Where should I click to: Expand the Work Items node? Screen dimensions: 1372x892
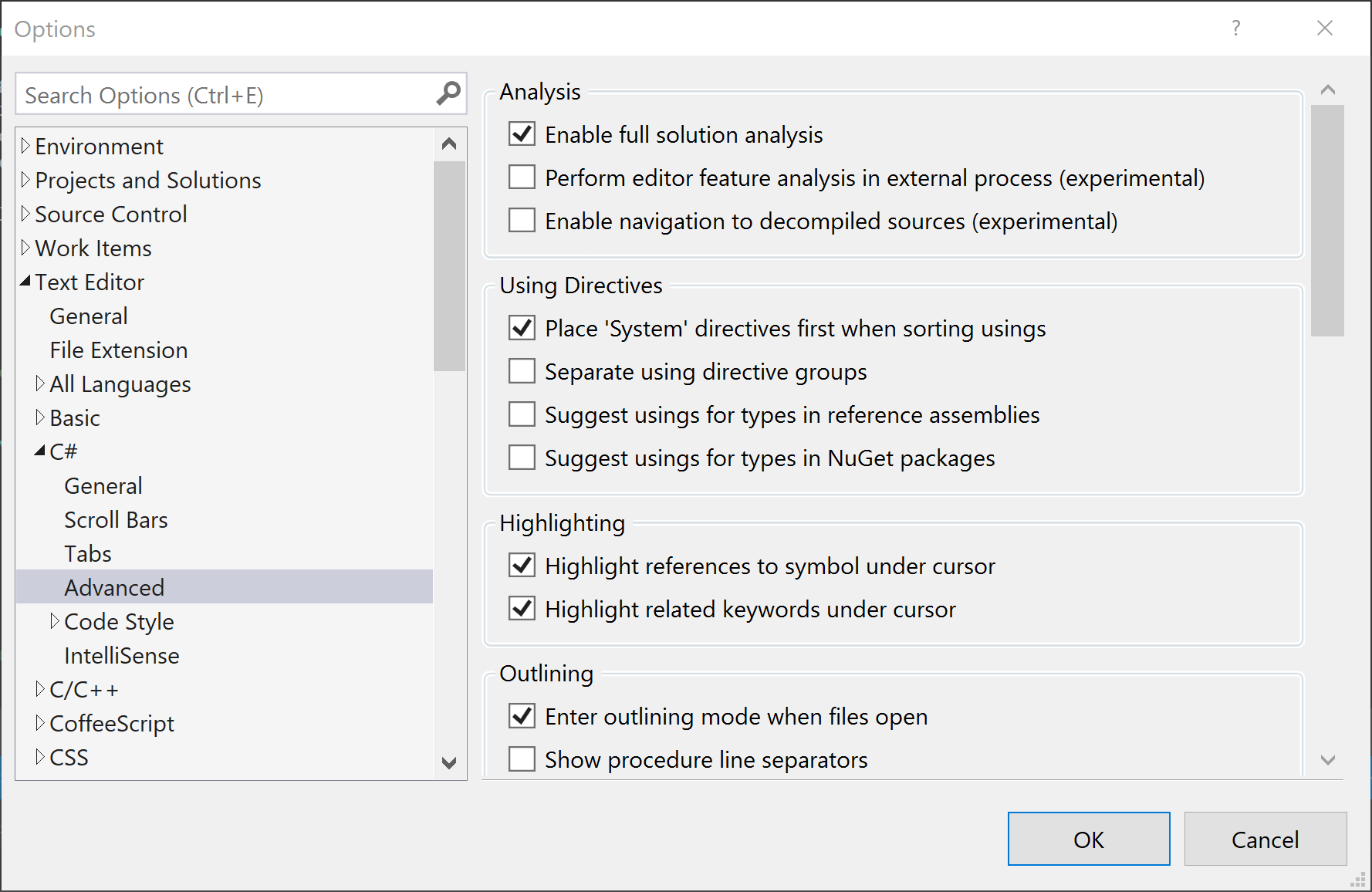pos(25,248)
